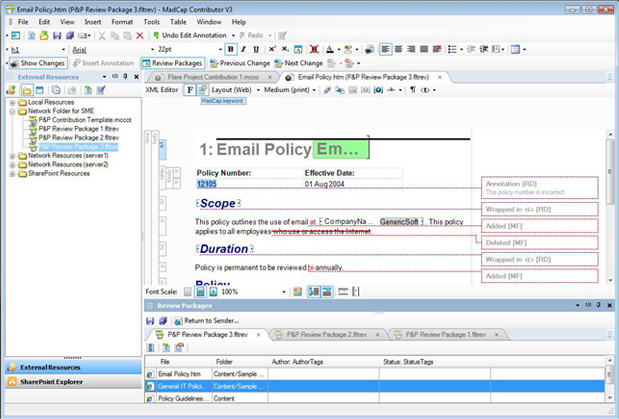Viewport: 619px width, 419px height.
Task: Click the bulleted list icon
Action: tap(452, 49)
